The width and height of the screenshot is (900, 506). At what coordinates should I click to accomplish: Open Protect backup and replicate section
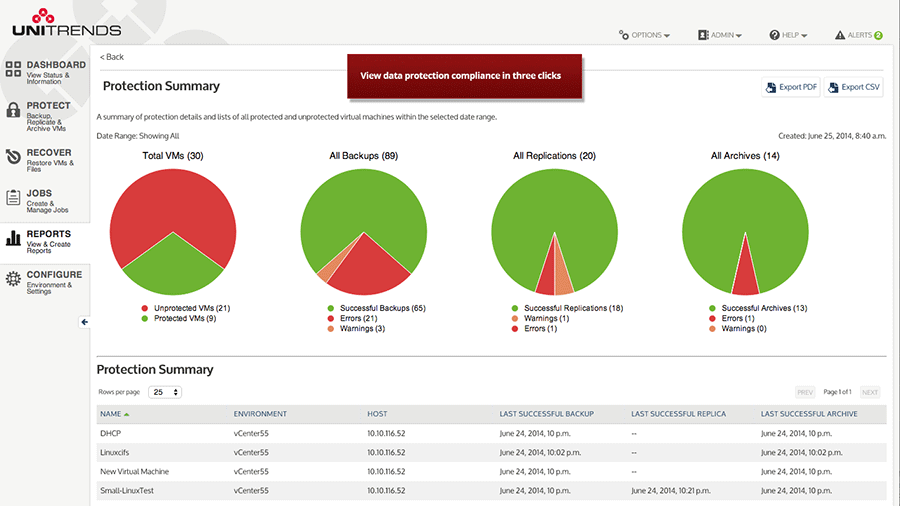45,116
